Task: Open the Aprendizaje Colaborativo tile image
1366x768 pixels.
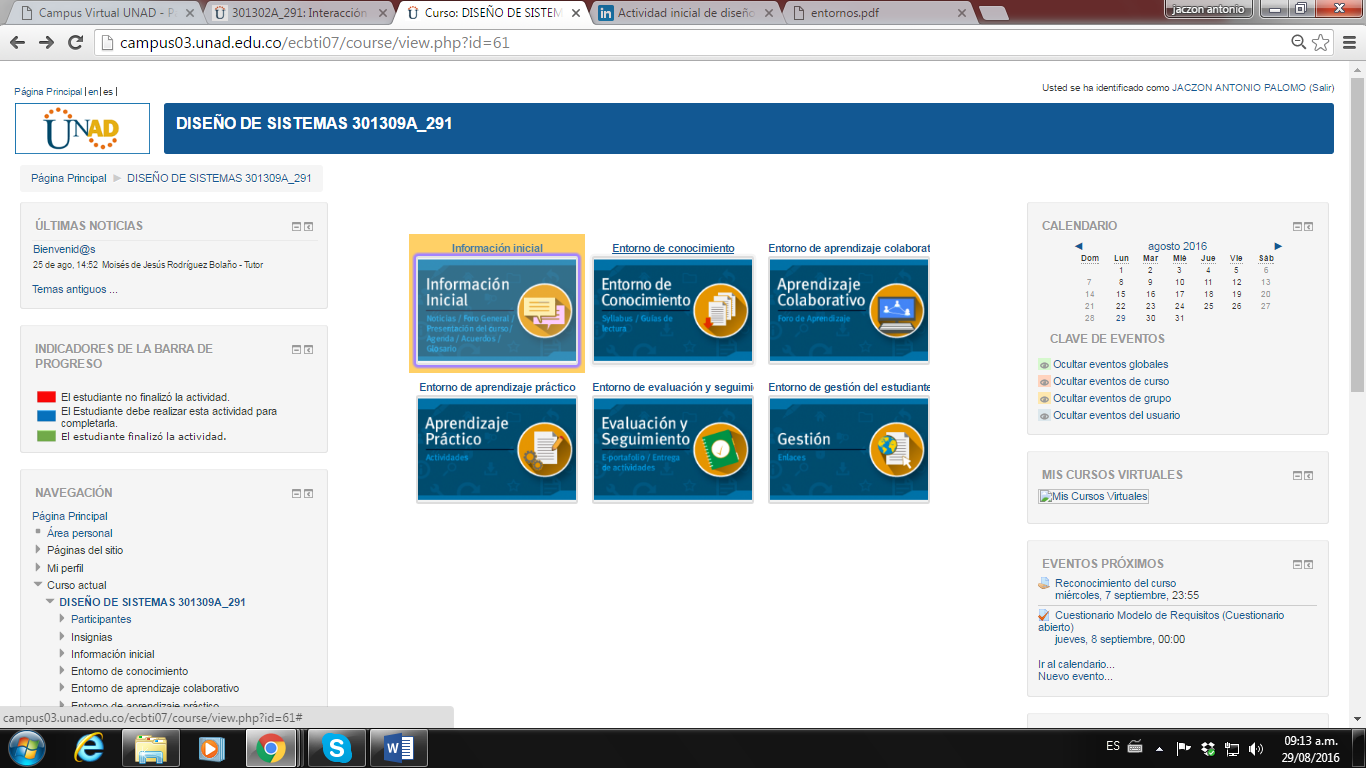Action: (849, 310)
